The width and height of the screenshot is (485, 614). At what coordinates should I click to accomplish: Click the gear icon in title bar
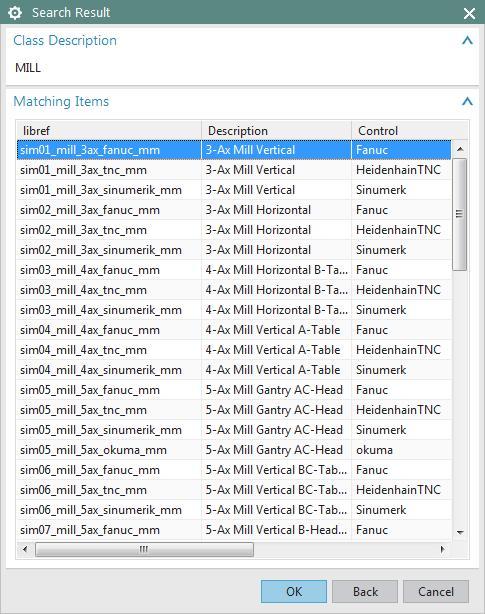pyautogui.click(x=15, y=13)
